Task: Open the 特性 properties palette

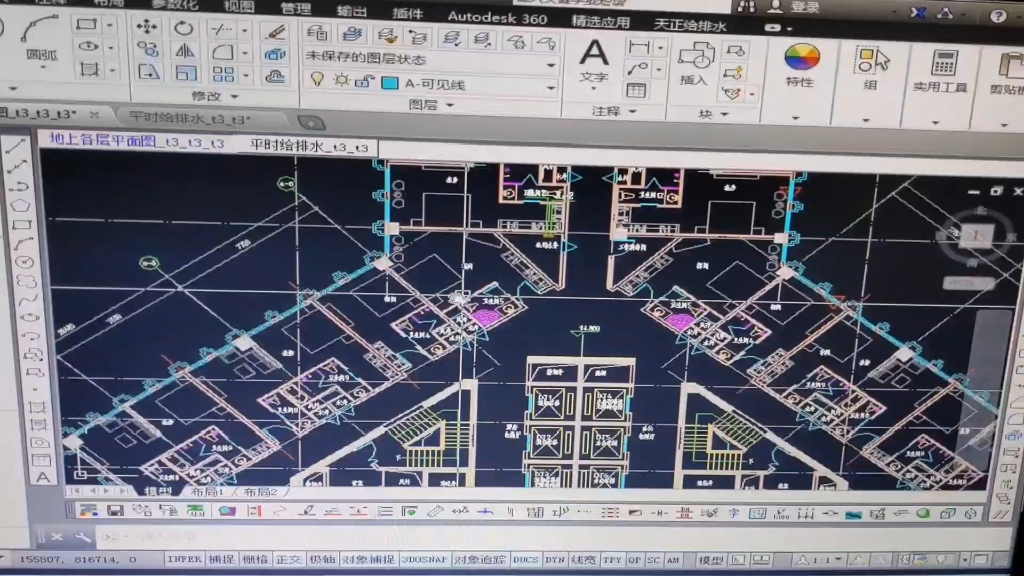Action: (800, 57)
